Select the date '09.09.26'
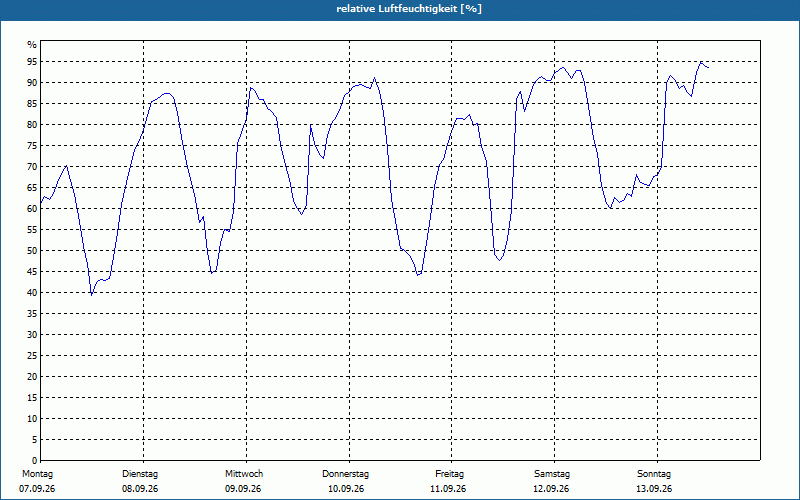The height and width of the screenshot is (500, 800). pos(243,489)
